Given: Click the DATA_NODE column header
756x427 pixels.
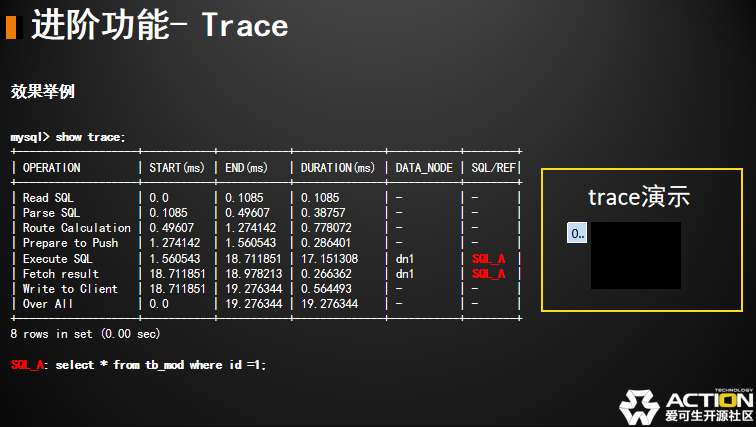Looking at the screenshot, I should tap(424, 168).
